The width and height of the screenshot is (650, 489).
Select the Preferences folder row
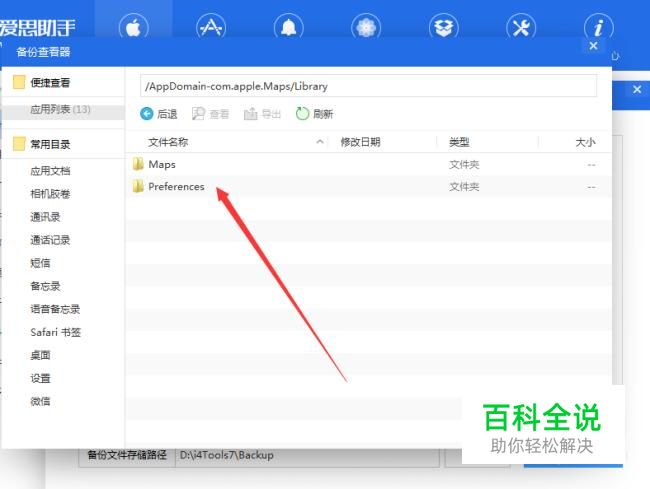pos(369,187)
